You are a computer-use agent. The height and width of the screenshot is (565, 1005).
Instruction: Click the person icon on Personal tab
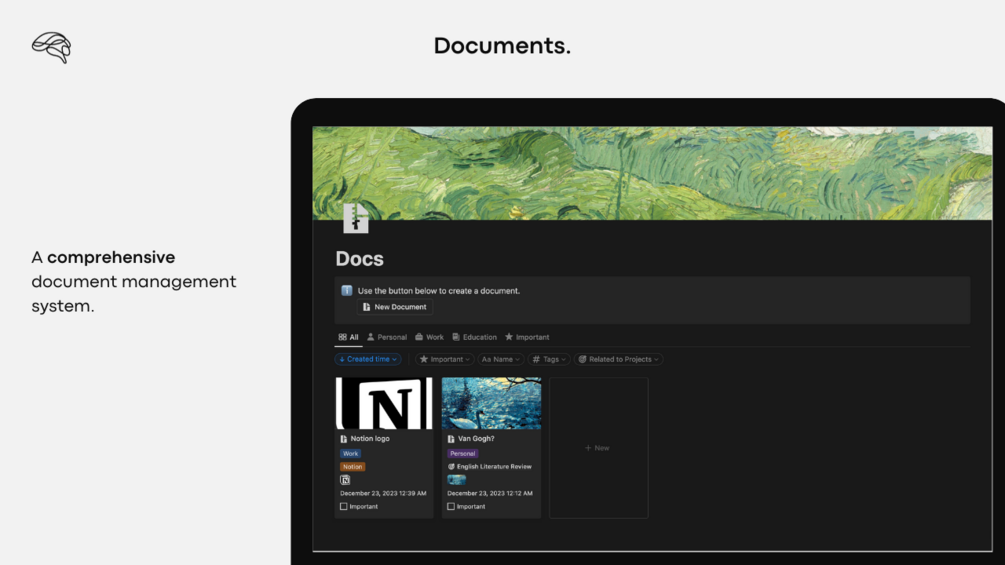pyautogui.click(x=370, y=337)
